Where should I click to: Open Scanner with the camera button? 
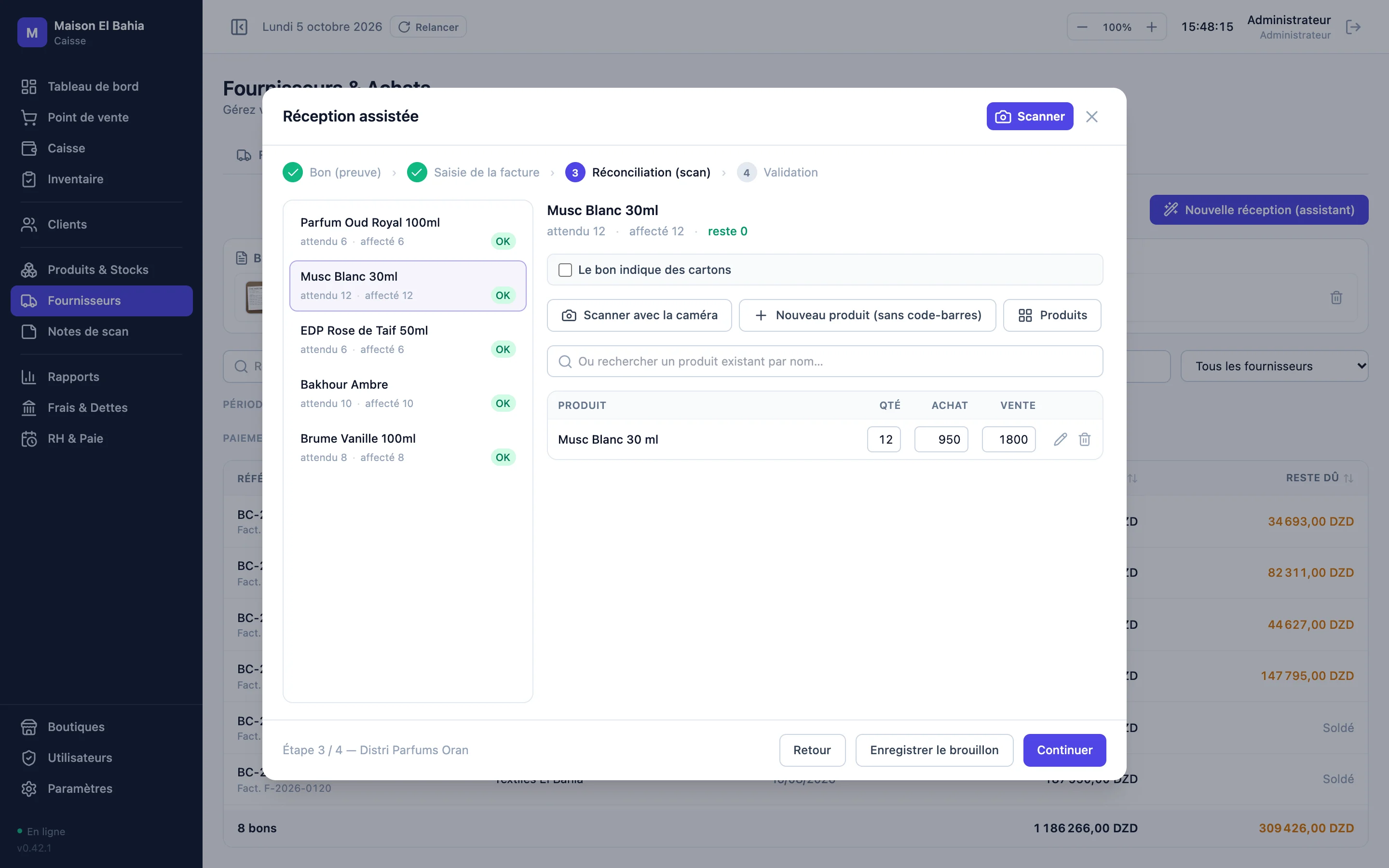point(1030,117)
